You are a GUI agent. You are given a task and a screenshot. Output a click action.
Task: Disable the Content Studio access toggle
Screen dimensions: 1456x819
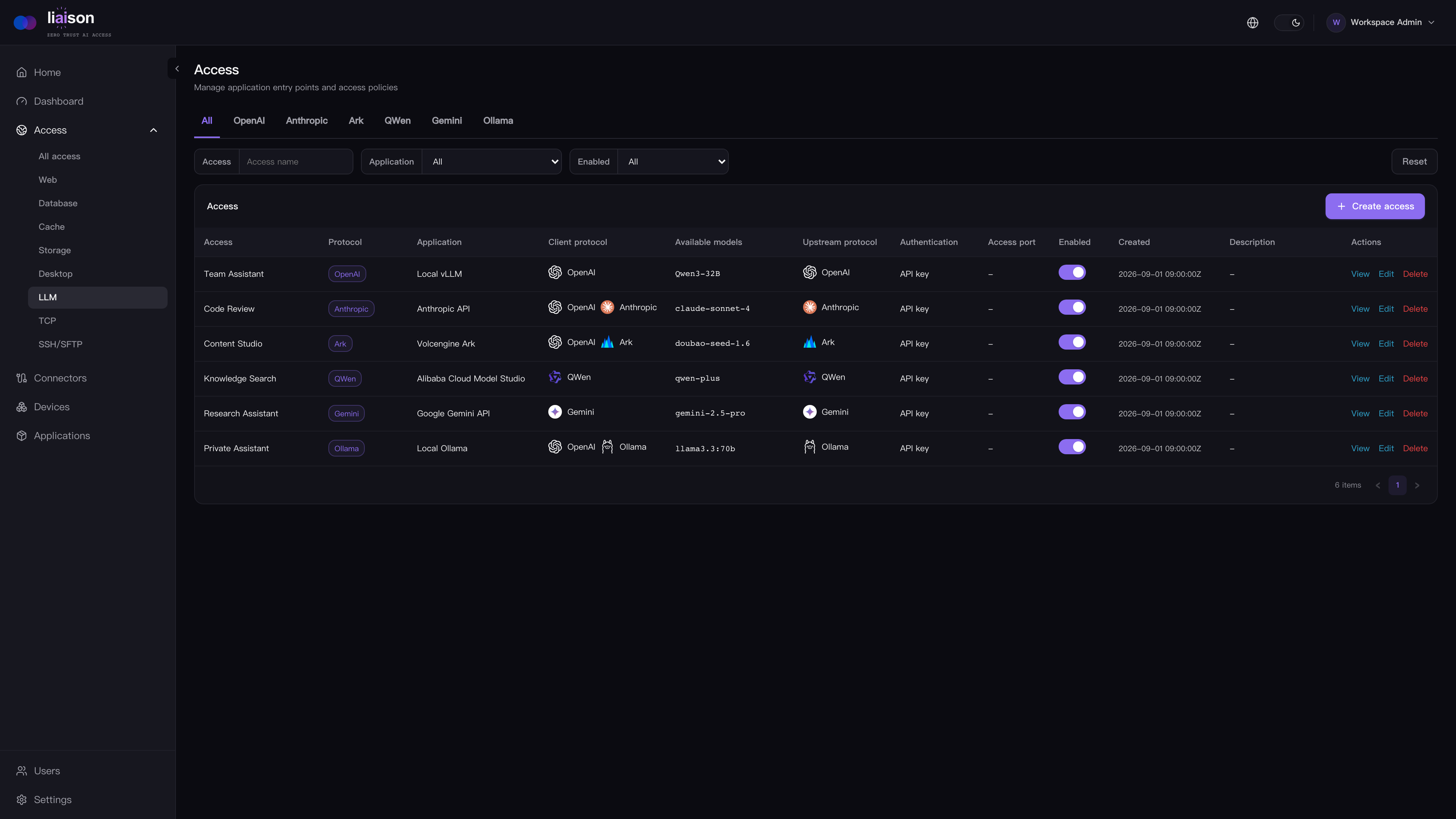[1072, 342]
